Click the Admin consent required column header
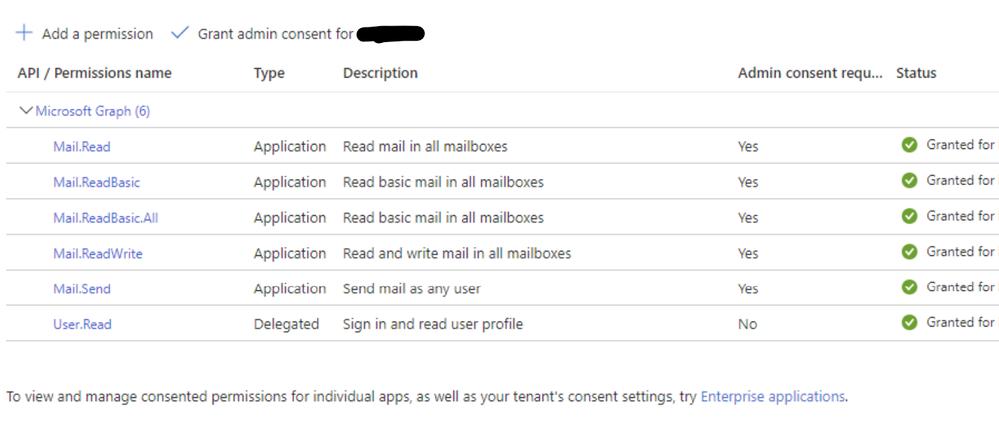This screenshot has height=431, width=999. click(x=810, y=73)
